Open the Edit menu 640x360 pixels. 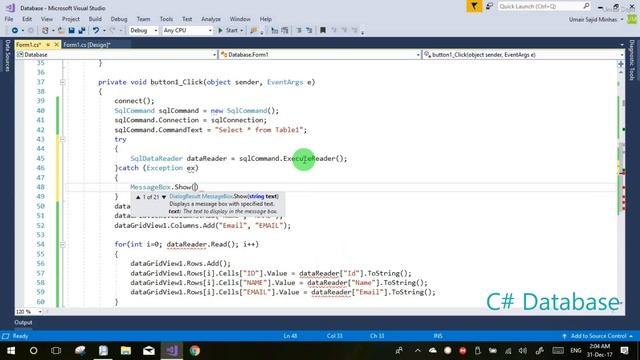(27, 19)
